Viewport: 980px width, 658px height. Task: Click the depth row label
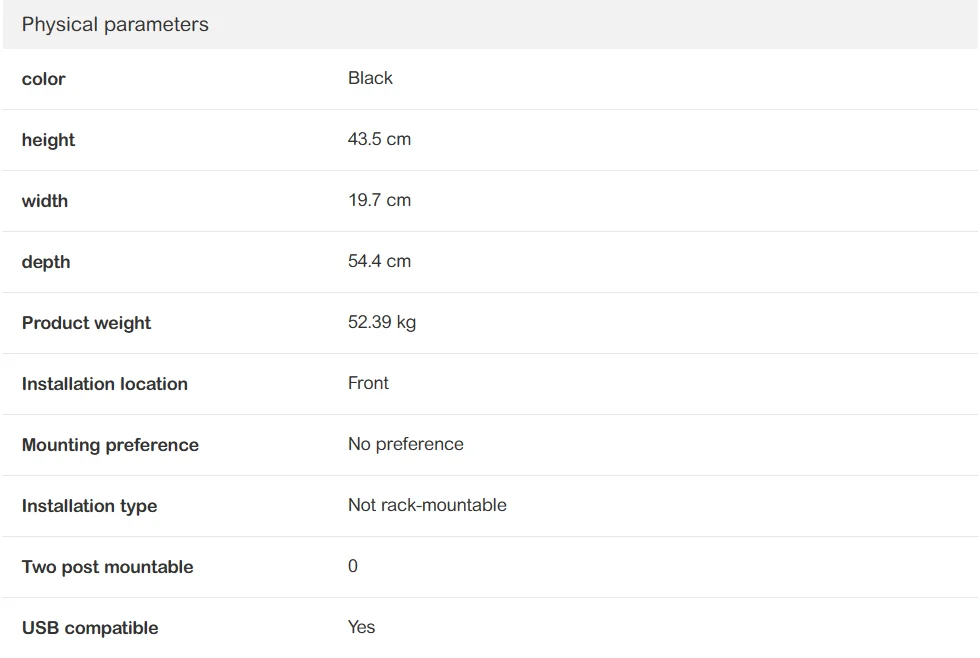[46, 262]
